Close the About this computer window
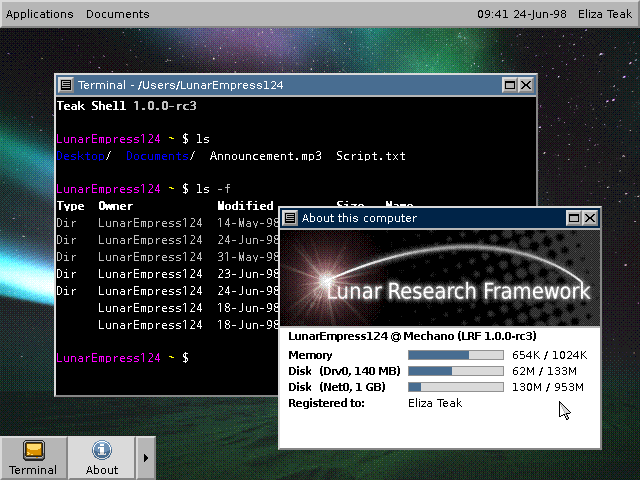The image size is (640, 480). tap(590, 218)
